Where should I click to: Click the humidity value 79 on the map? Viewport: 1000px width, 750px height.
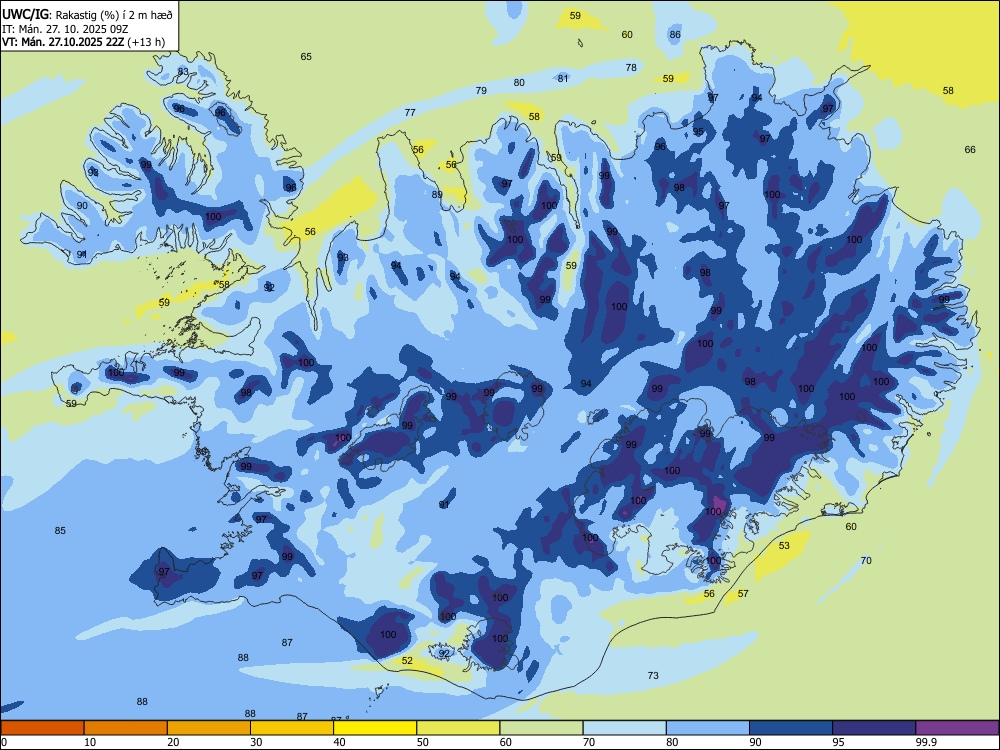[x=481, y=91]
